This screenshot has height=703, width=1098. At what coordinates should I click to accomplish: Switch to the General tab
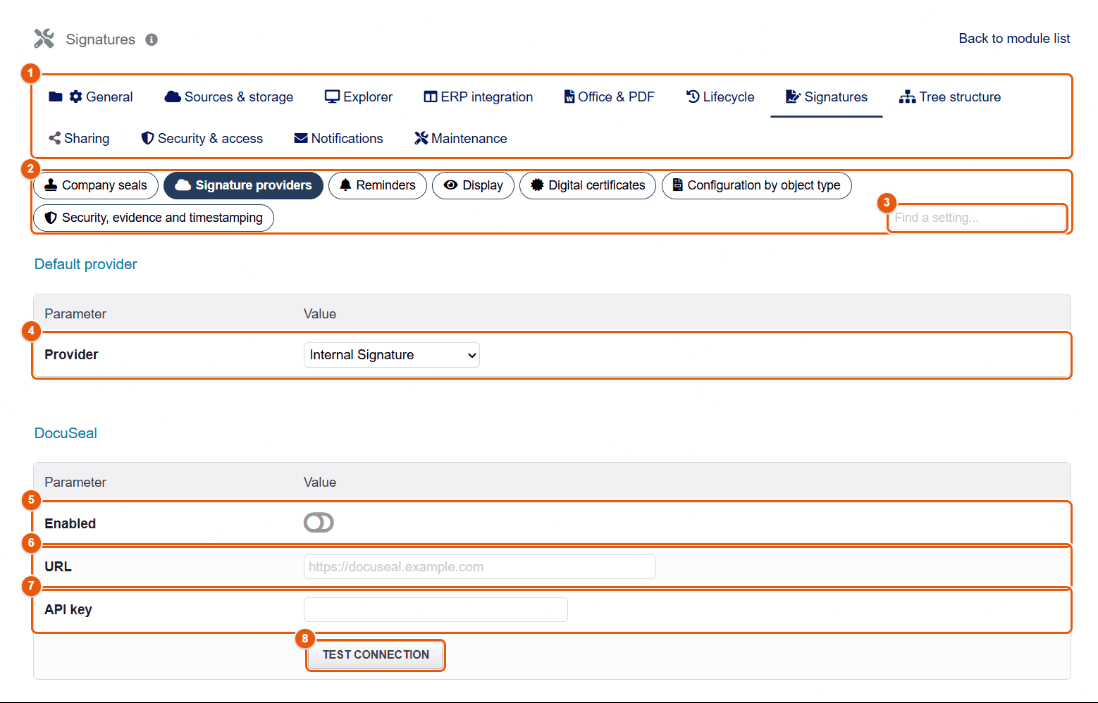(x=91, y=97)
